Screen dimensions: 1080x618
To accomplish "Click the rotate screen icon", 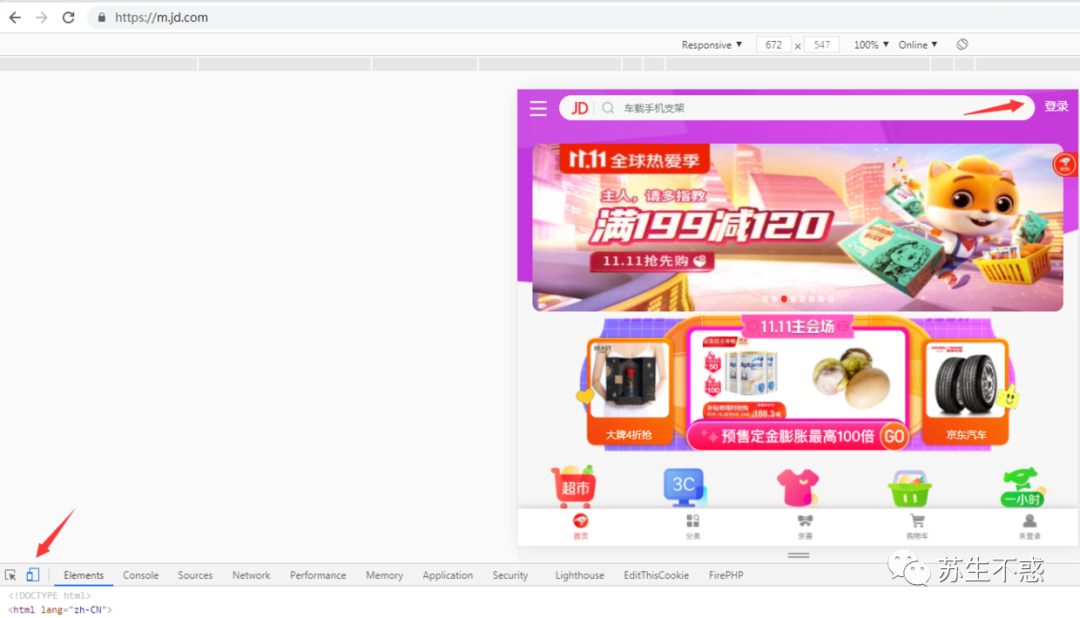I will point(962,45).
